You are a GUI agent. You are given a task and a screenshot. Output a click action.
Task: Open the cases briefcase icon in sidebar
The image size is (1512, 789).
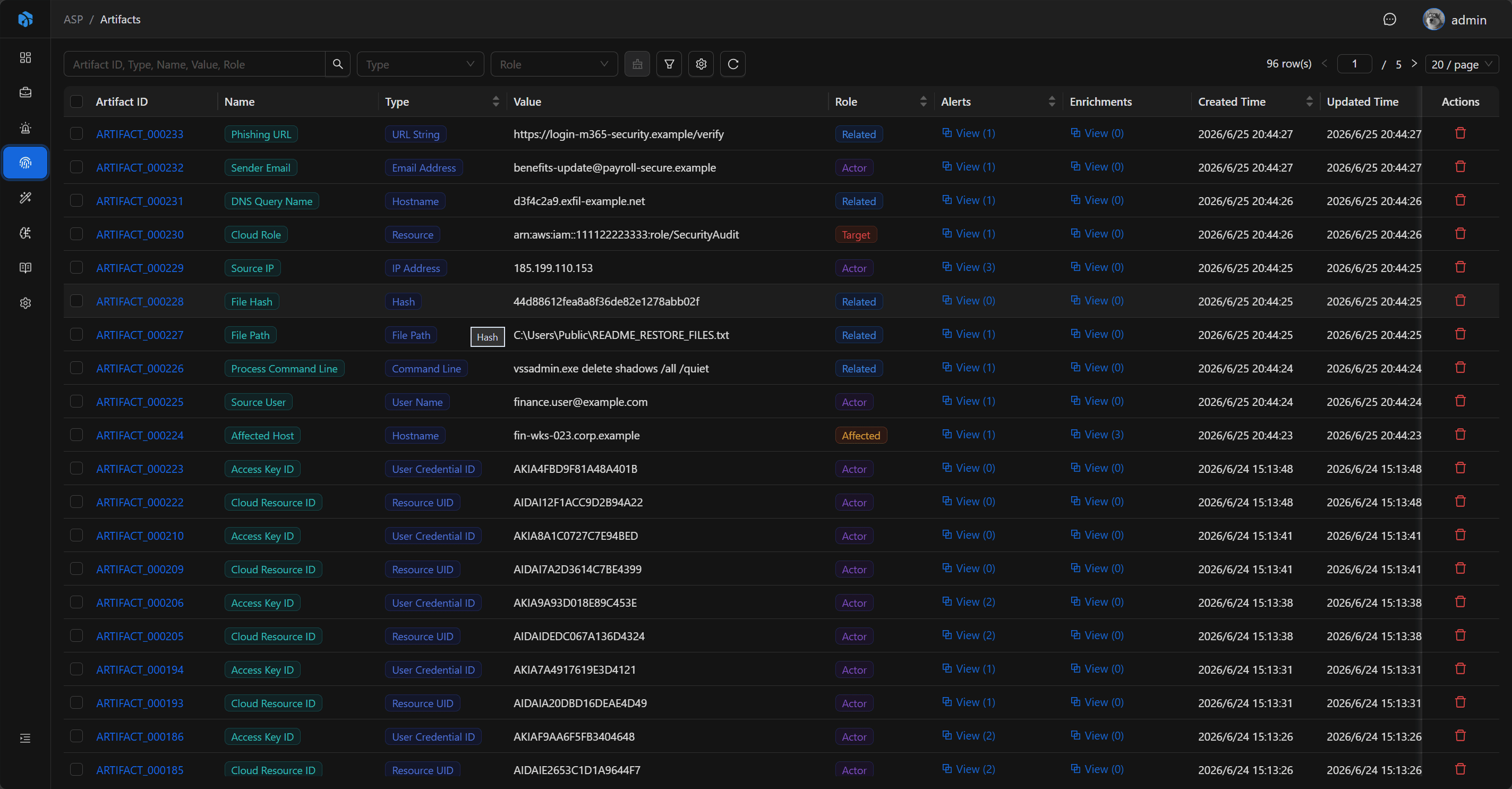[x=25, y=93]
